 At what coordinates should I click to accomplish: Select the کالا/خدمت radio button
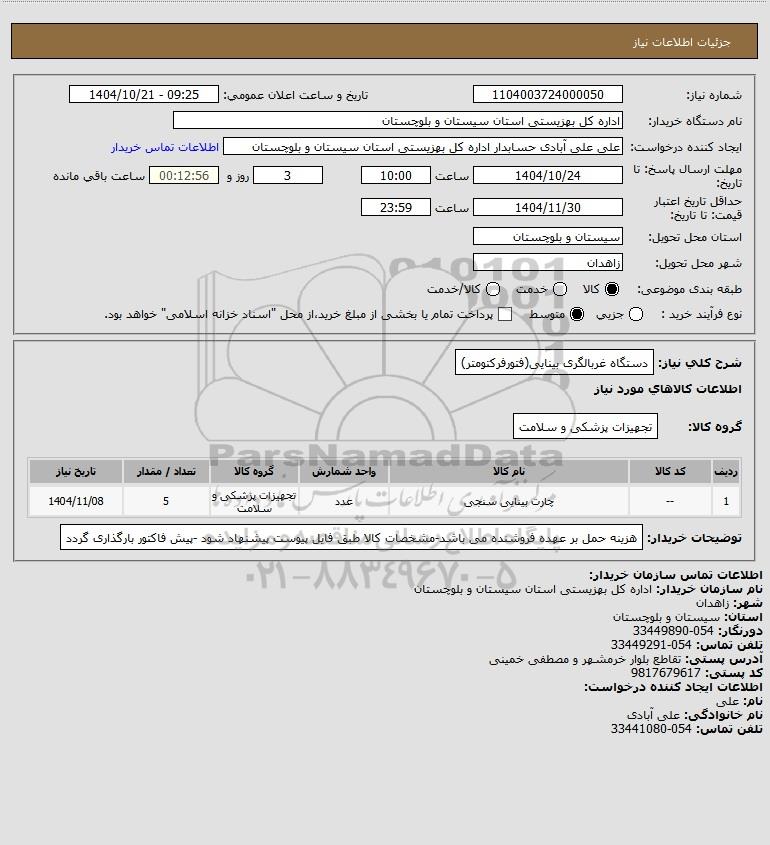click(x=492, y=289)
